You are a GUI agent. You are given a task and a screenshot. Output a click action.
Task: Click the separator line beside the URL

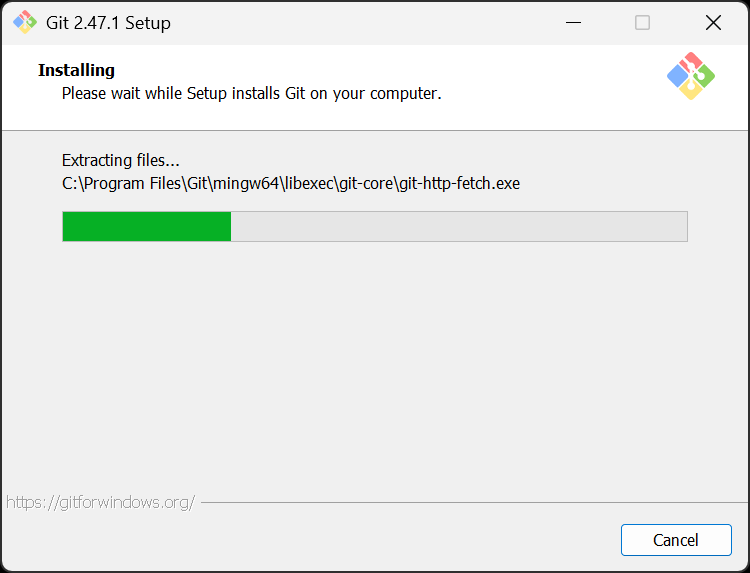coord(474,503)
